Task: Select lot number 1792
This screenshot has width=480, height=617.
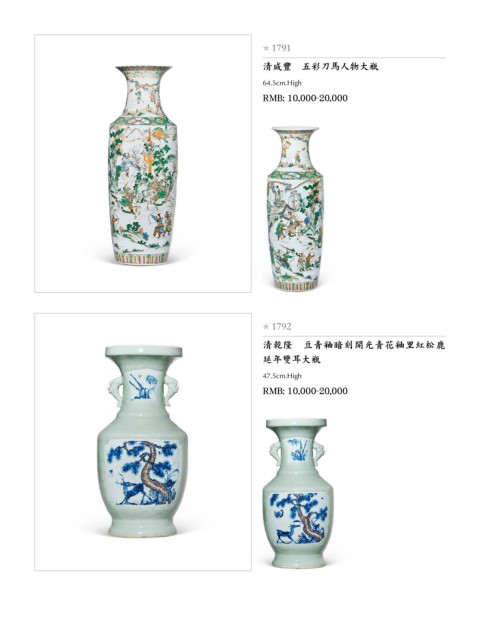Action: (x=281, y=327)
